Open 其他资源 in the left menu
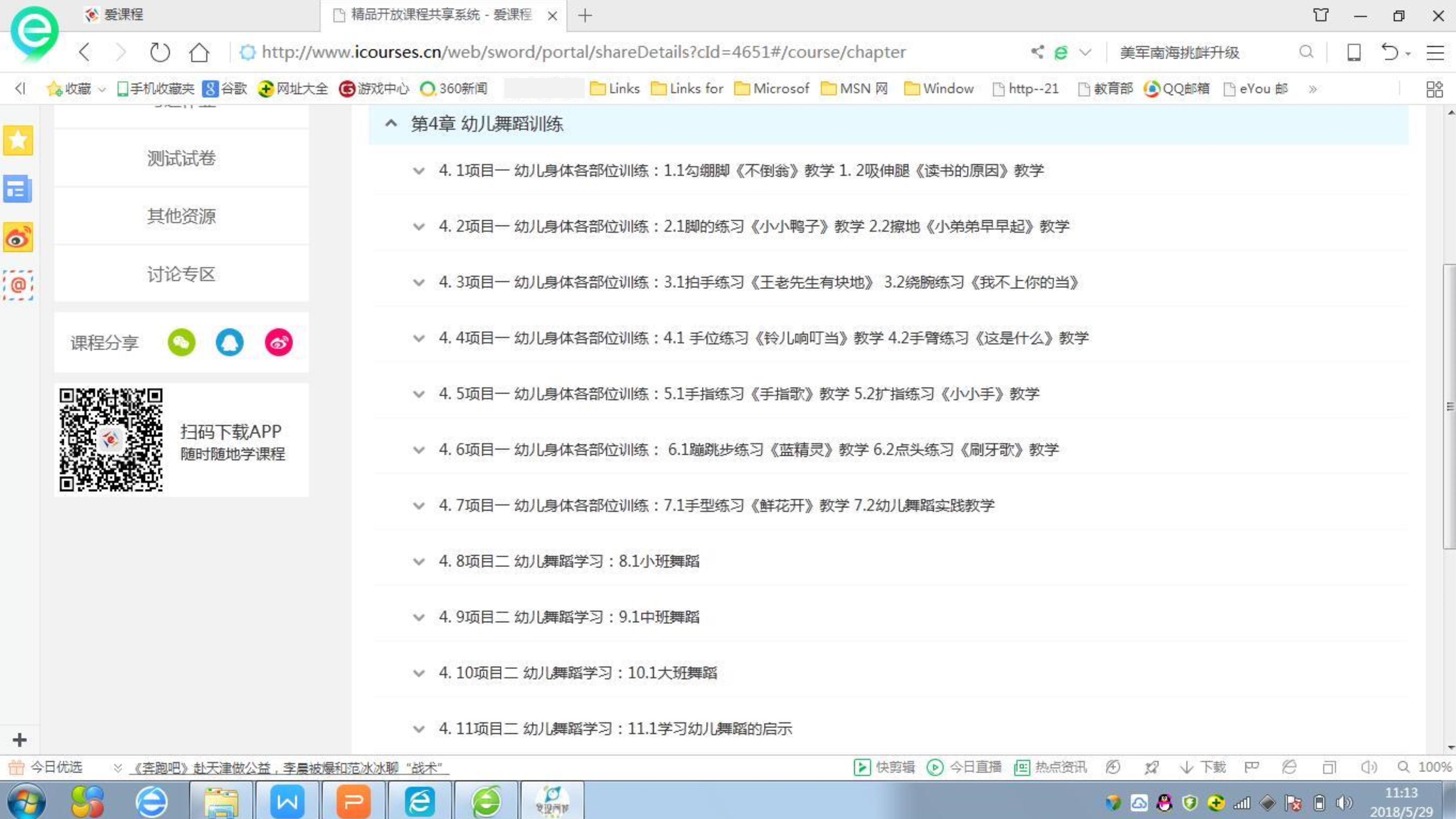 (181, 216)
